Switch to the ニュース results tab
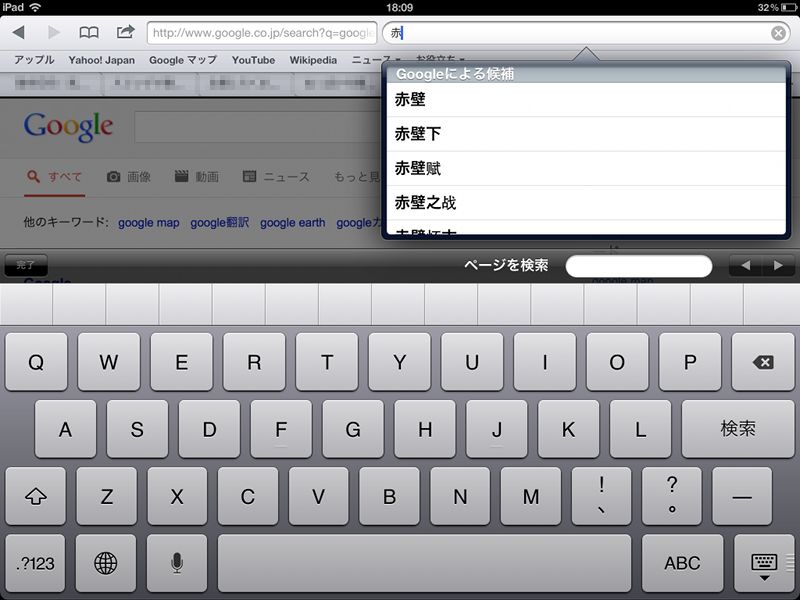Screen dimensions: 800x600 click(x=276, y=177)
